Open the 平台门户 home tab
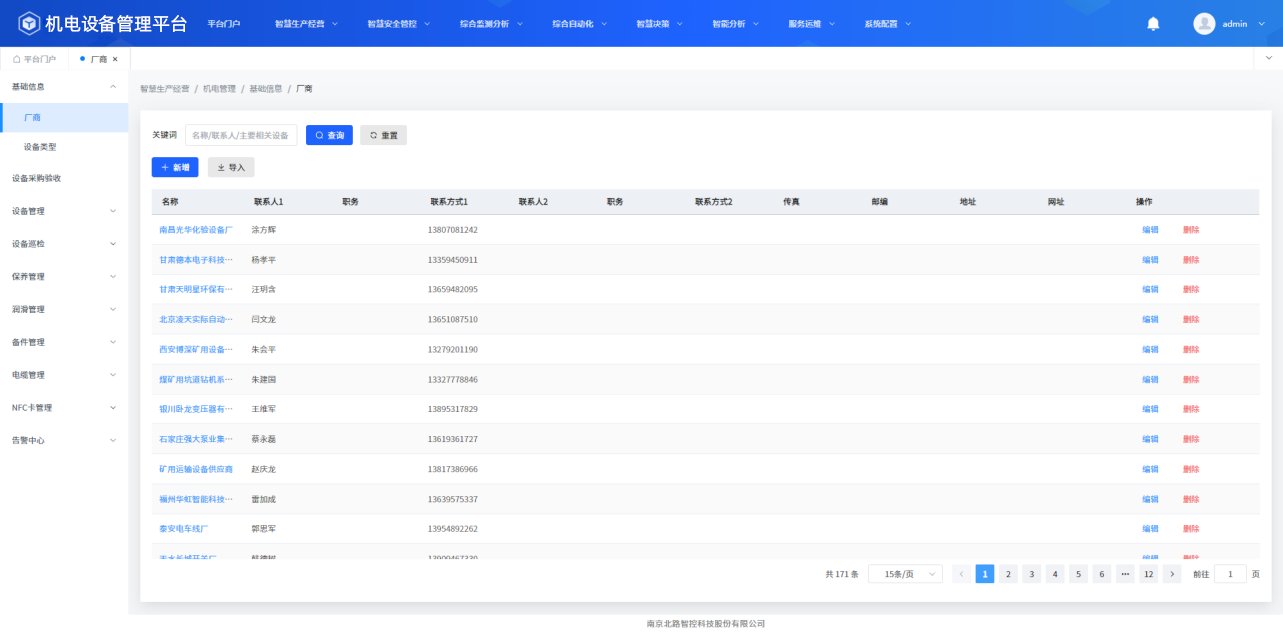The image size is (1283, 632). point(35,59)
